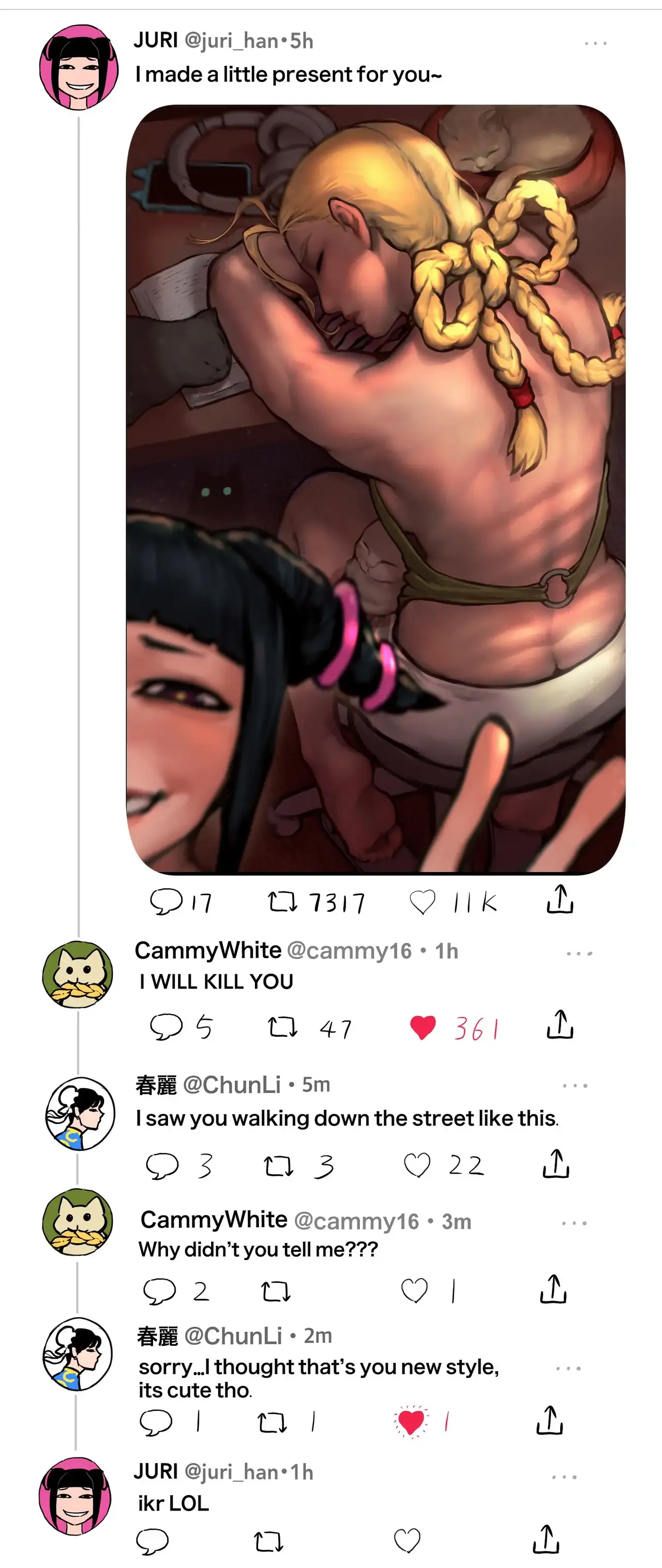662x1568 pixels.
Task: Open @cammy16 handle on 1h reply
Action: 349,951
